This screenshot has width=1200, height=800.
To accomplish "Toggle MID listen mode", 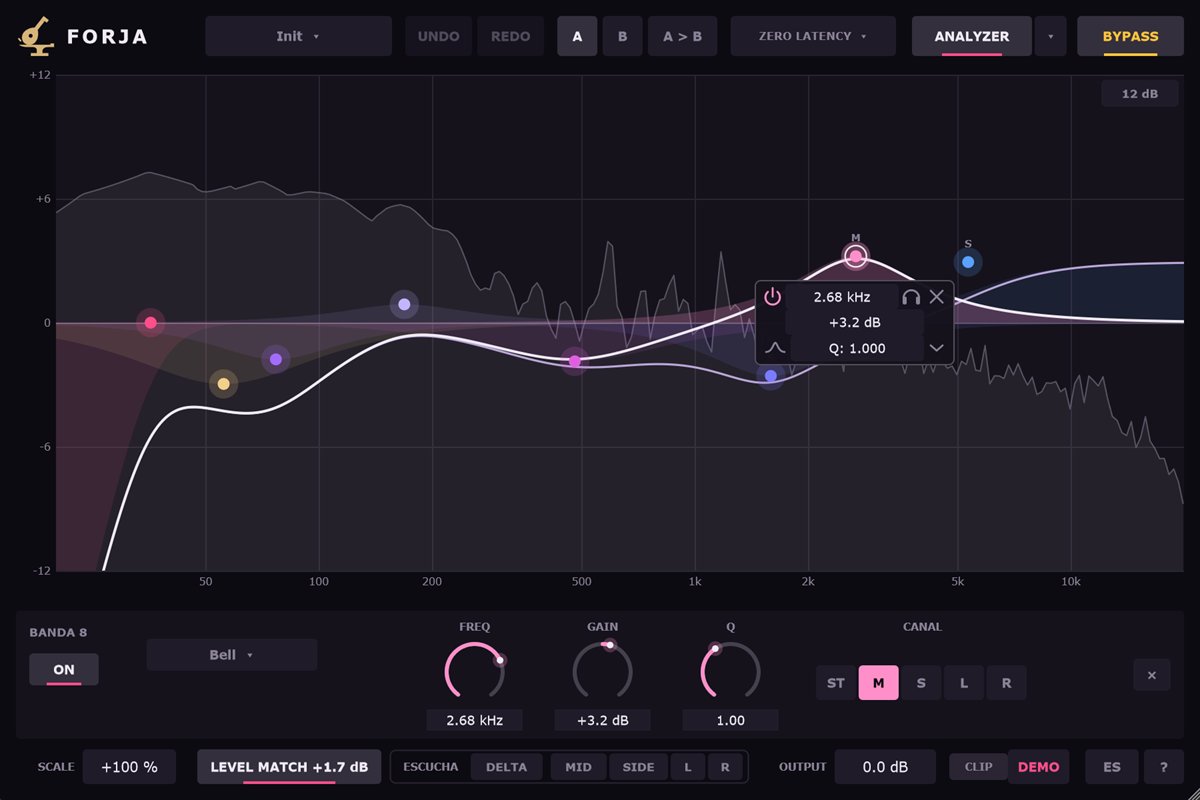I will pyautogui.click(x=578, y=767).
